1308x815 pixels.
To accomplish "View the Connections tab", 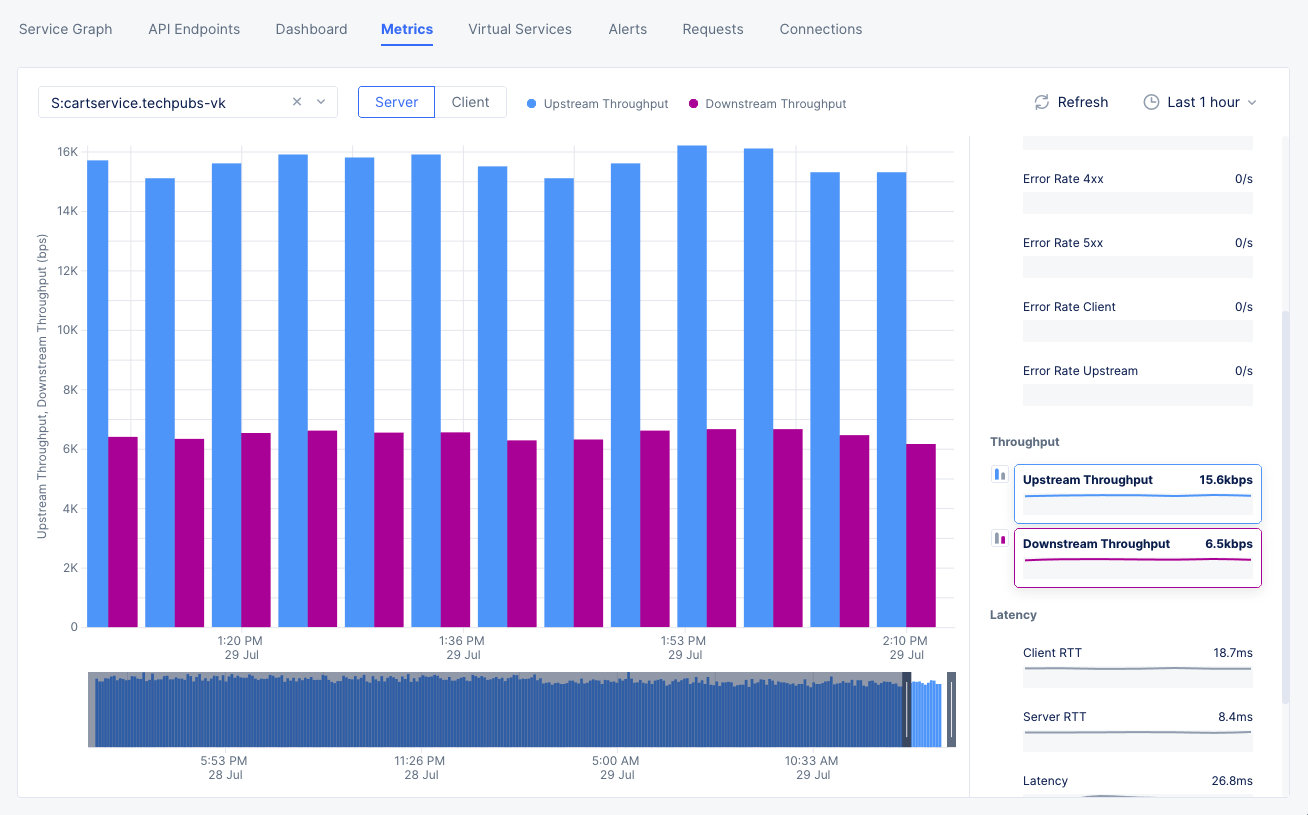I will 821,29.
